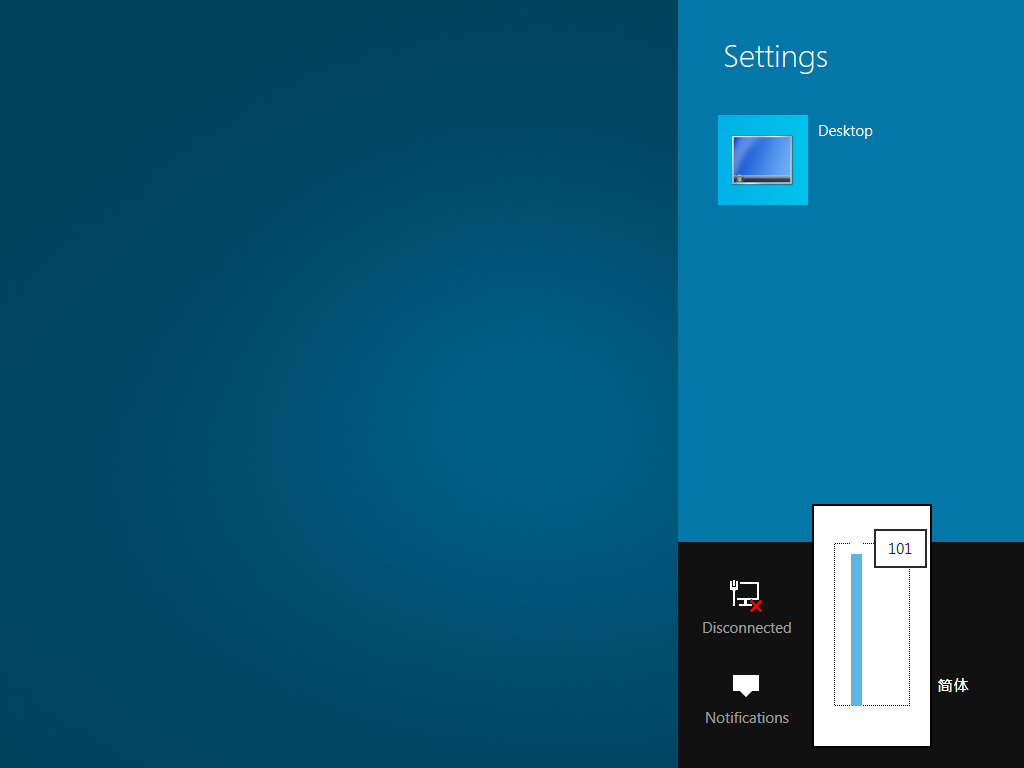Switch the 简体 input language
1024x768 pixels.
[x=953, y=685]
